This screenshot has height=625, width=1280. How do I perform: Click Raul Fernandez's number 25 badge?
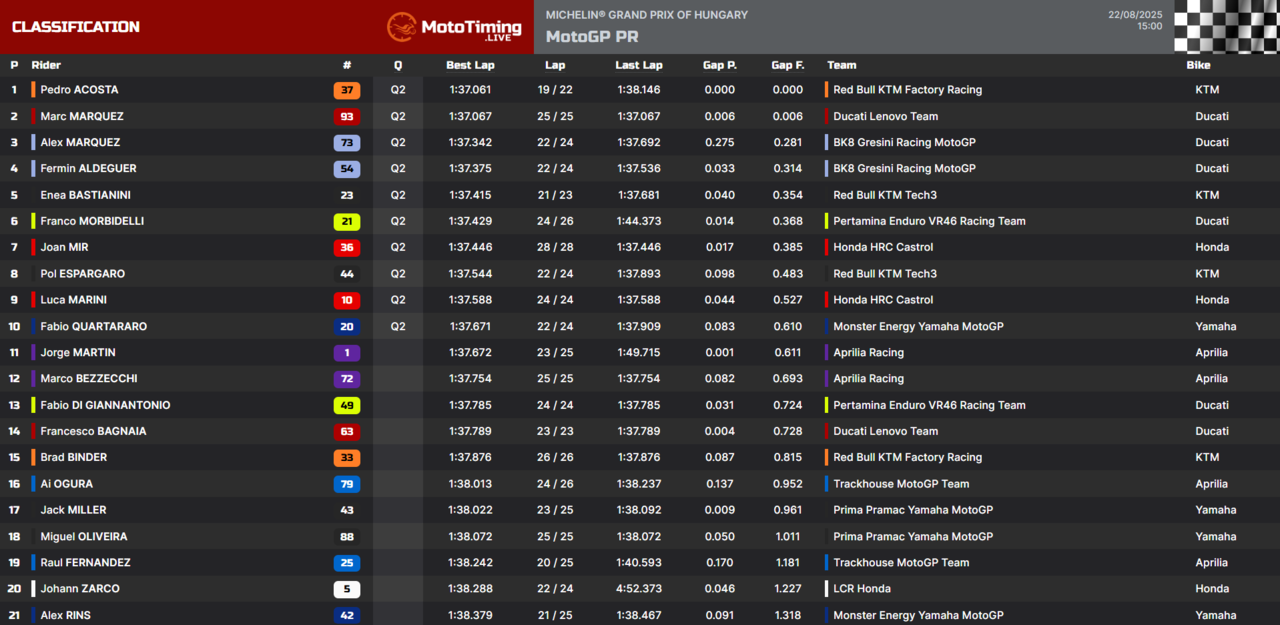(x=347, y=562)
